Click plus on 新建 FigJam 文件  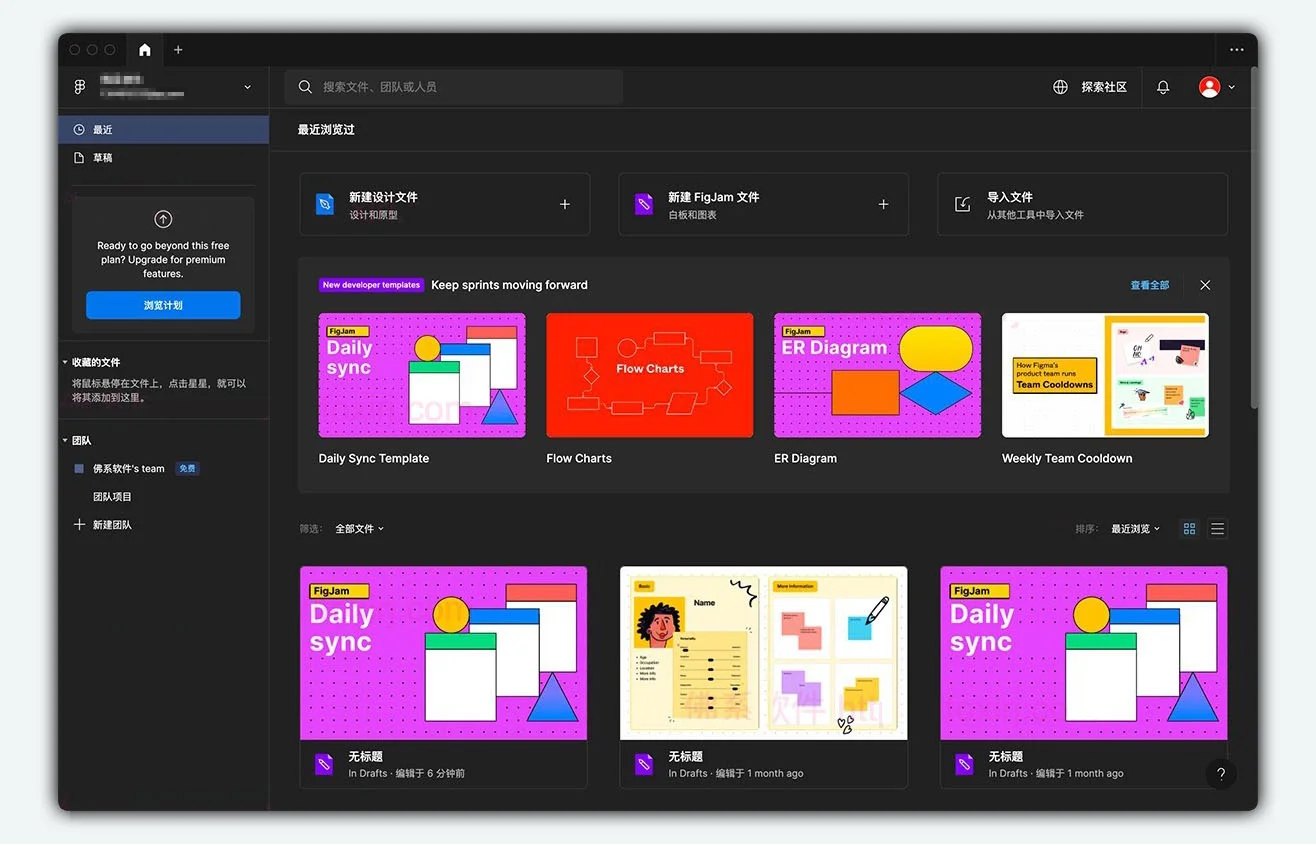tap(883, 204)
